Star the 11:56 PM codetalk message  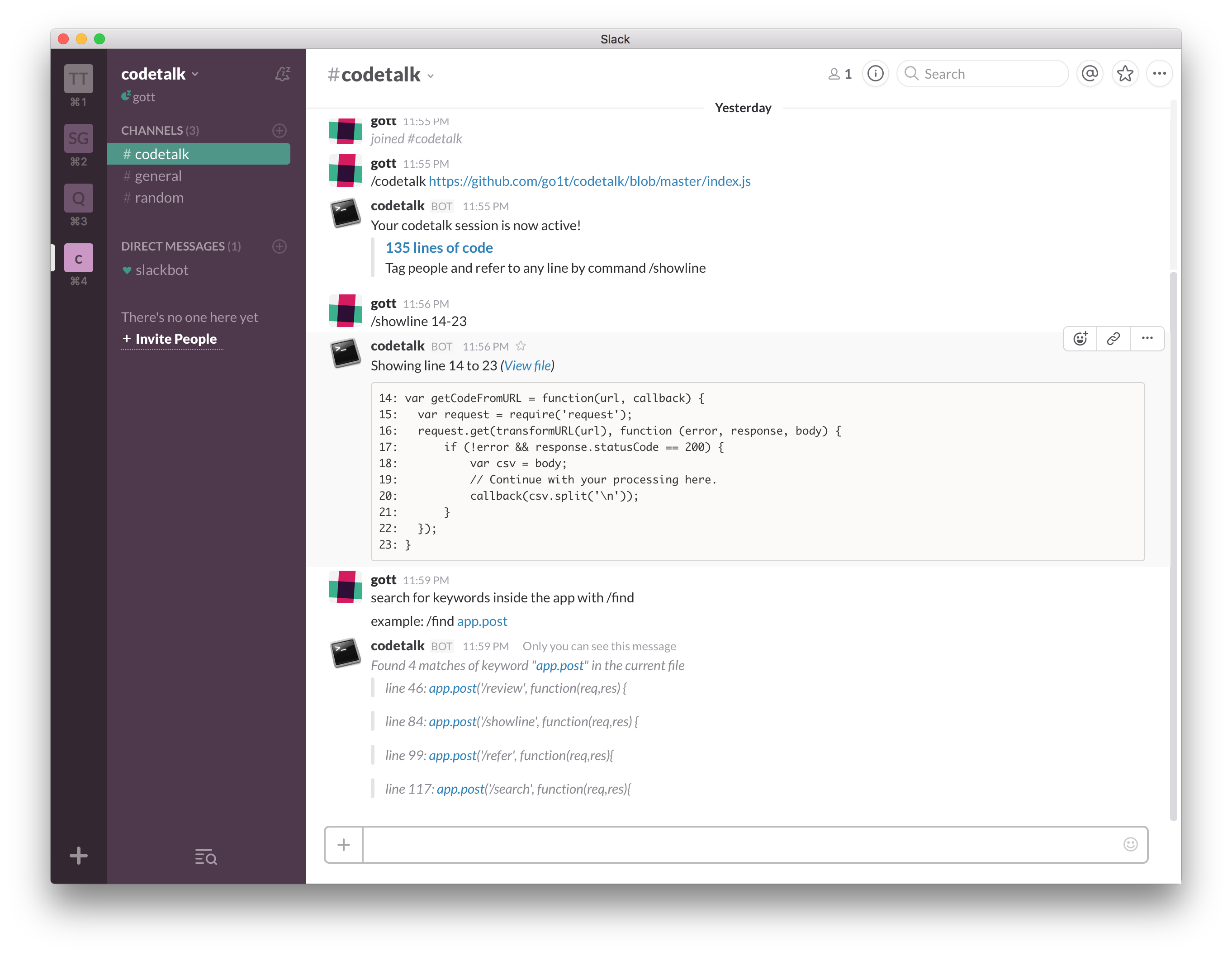click(x=521, y=346)
